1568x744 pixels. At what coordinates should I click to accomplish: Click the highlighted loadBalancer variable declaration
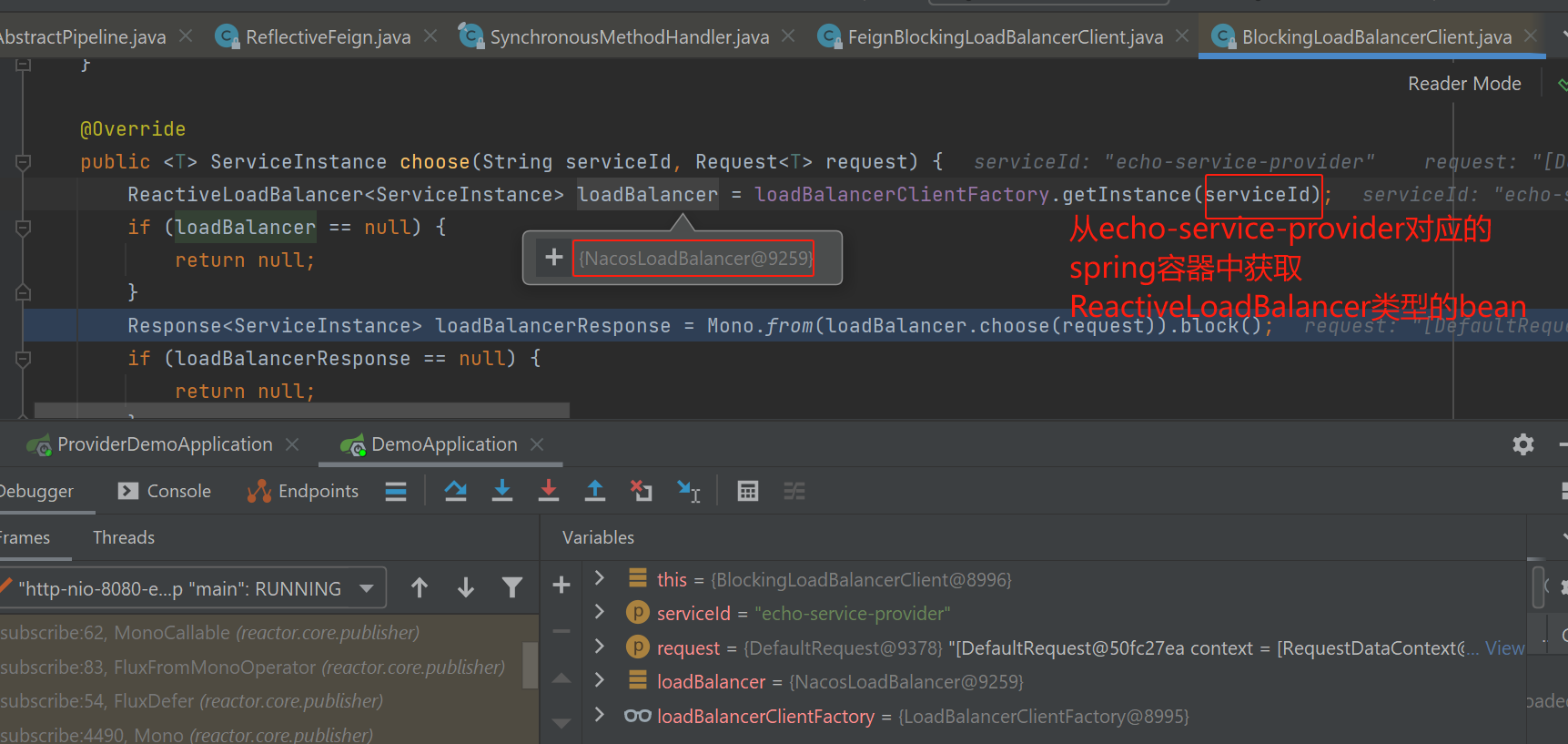coord(648,194)
